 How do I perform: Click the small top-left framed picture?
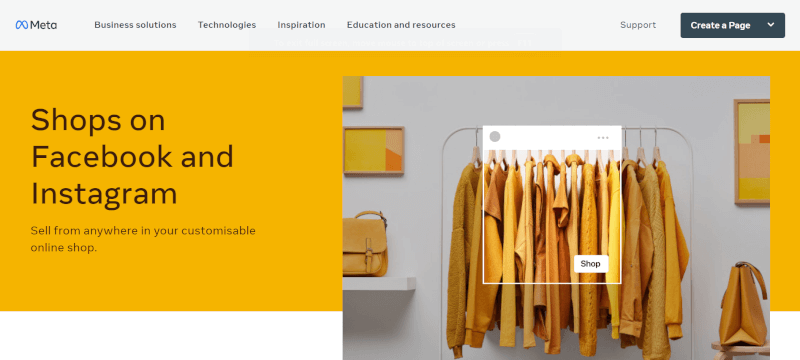pyautogui.click(x=353, y=92)
